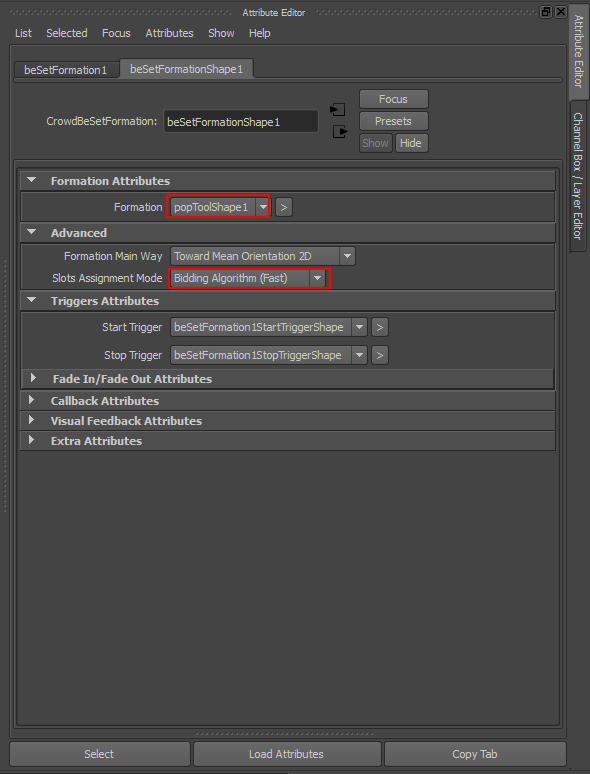Viewport: 590px width, 774px height.
Task: Open the Attributes menu
Action: 169,33
